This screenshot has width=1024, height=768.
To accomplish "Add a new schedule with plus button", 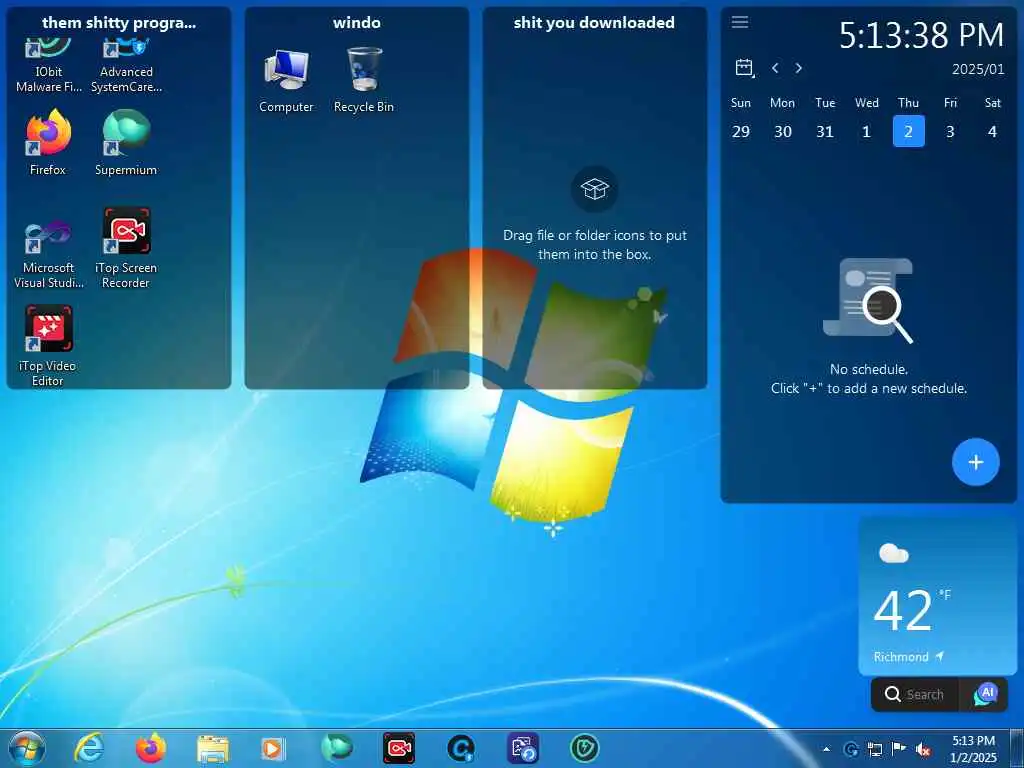I will click(x=976, y=462).
